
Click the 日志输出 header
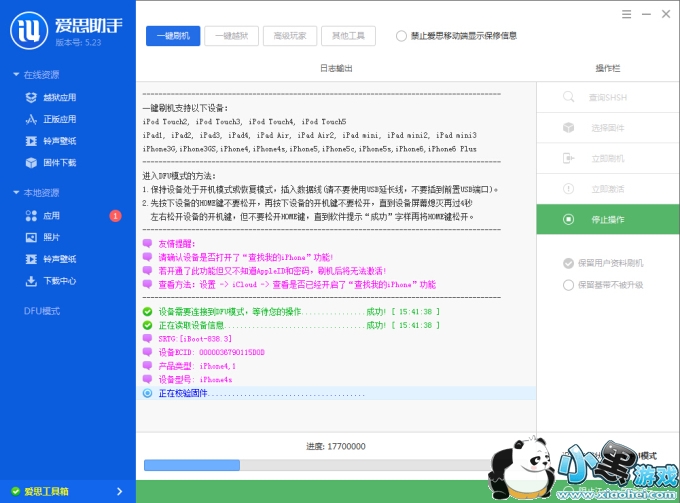click(x=336, y=68)
